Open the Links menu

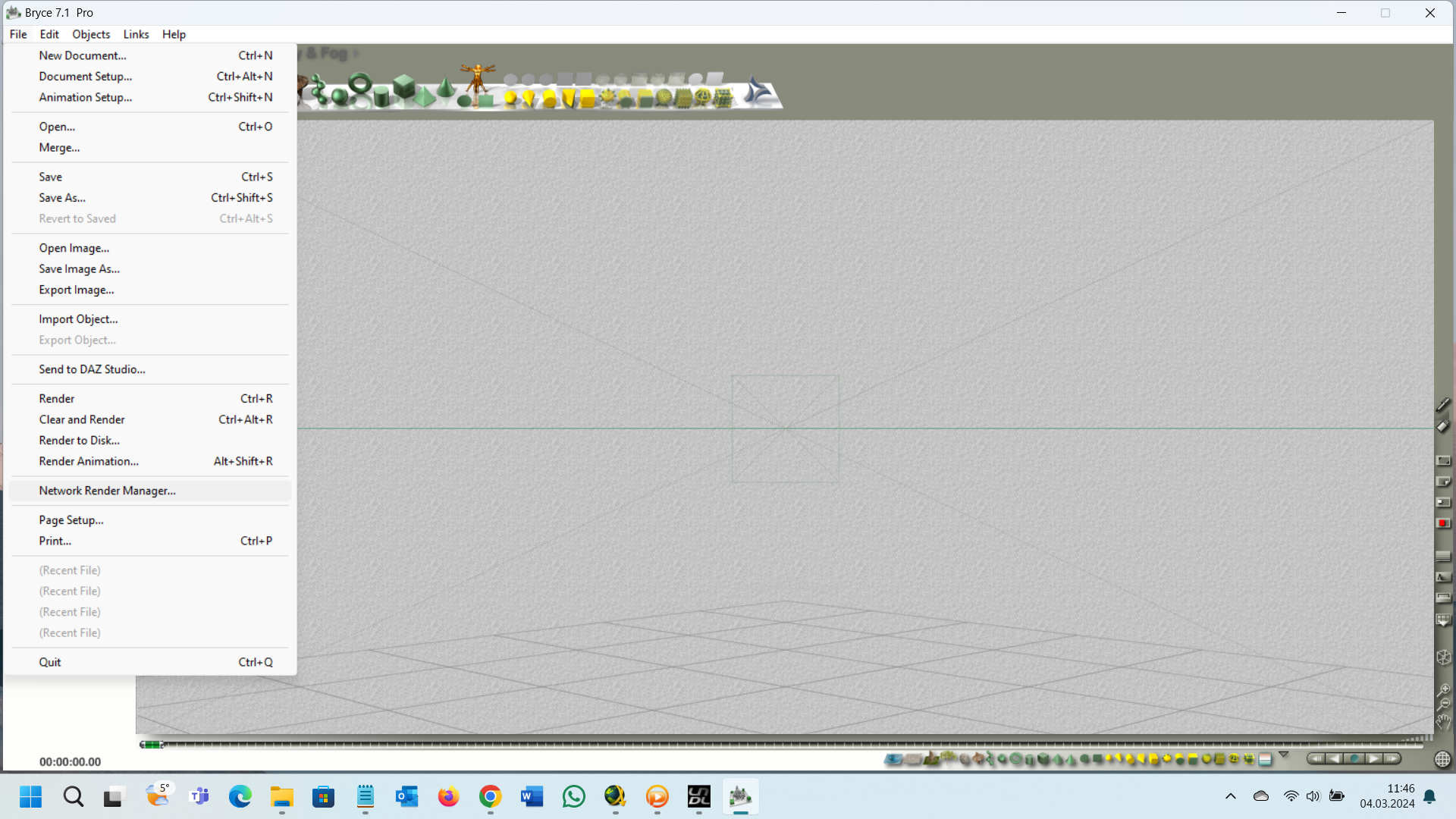click(x=136, y=34)
